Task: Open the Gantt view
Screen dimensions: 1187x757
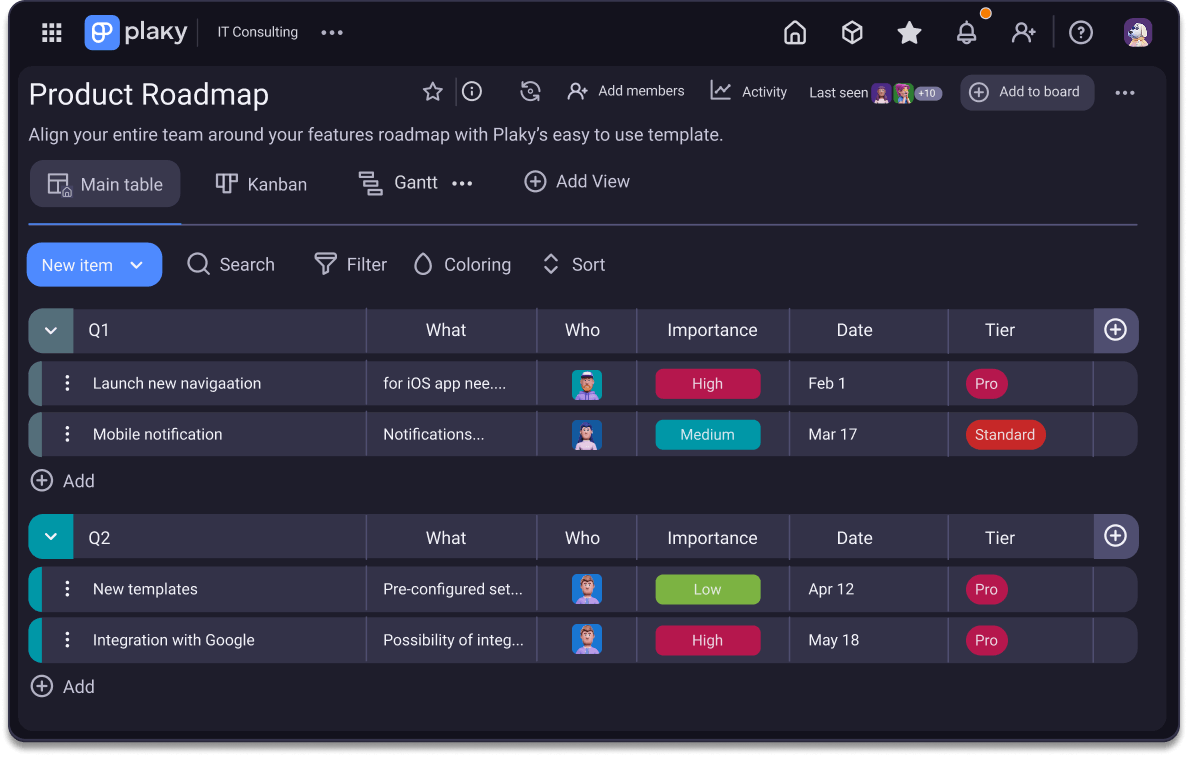Action: (398, 182)
